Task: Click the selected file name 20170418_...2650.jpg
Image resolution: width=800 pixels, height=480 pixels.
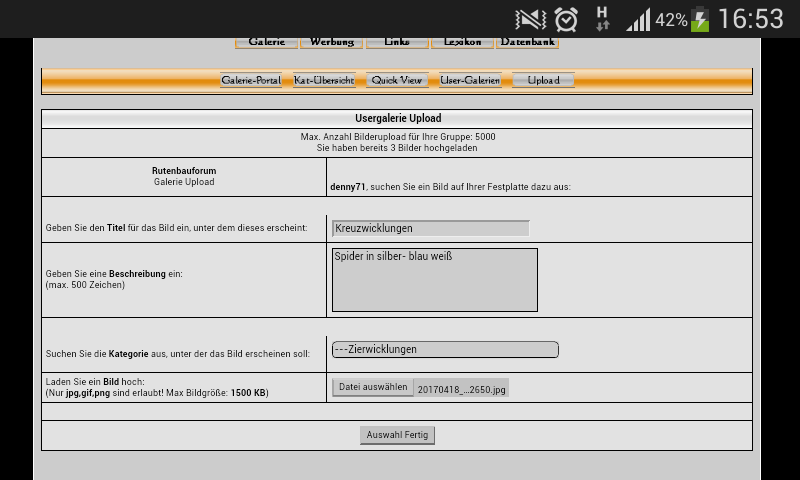Action: [461, 389]
